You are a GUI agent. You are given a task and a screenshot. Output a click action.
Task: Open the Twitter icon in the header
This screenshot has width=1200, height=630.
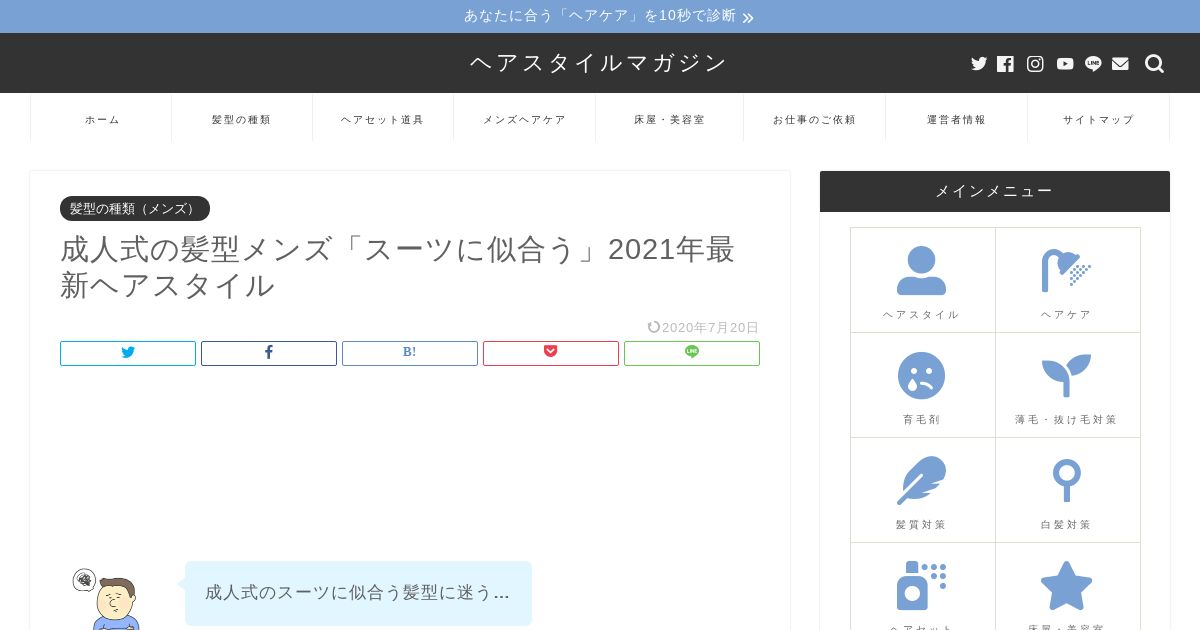pos(979,64)
